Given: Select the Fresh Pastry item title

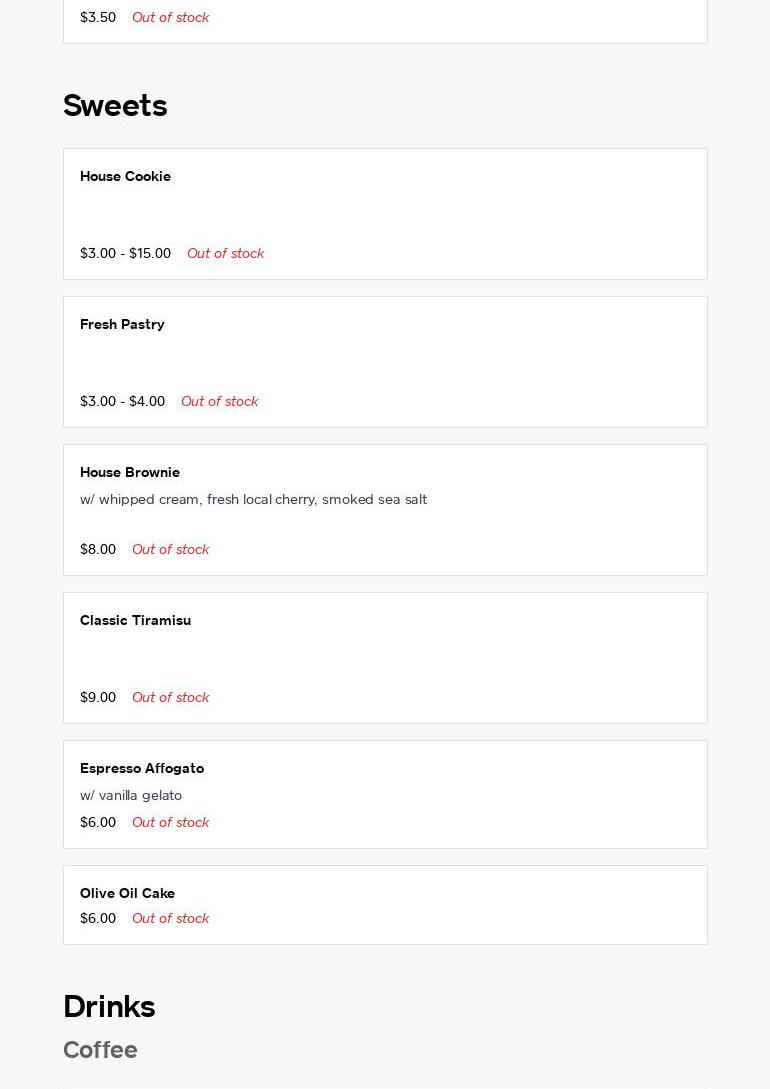Looking at the screenshot, I should pos(122,325).
